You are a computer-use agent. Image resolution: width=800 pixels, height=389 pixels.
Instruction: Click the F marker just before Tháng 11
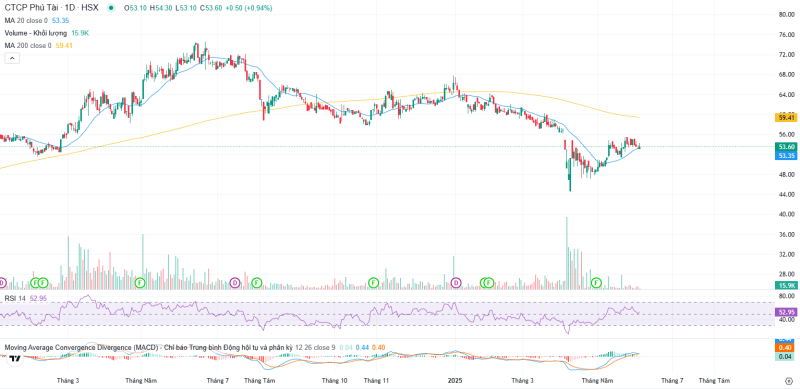(373, 282)
